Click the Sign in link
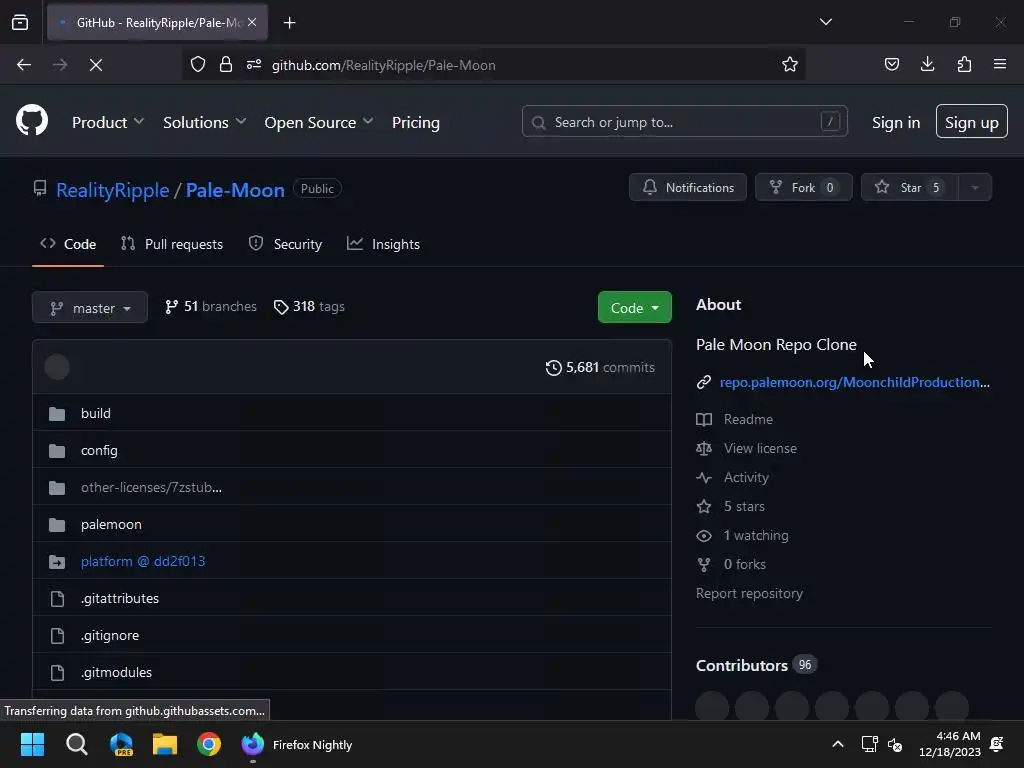 895,122
